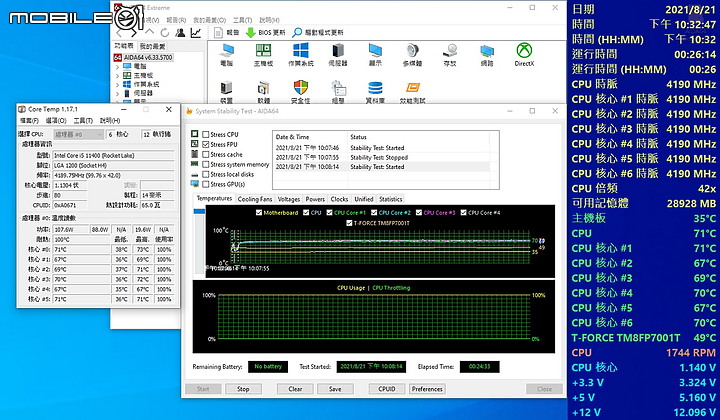
Task: Open Core Temp 選項(O) menu
Action: tap(56, 120)
